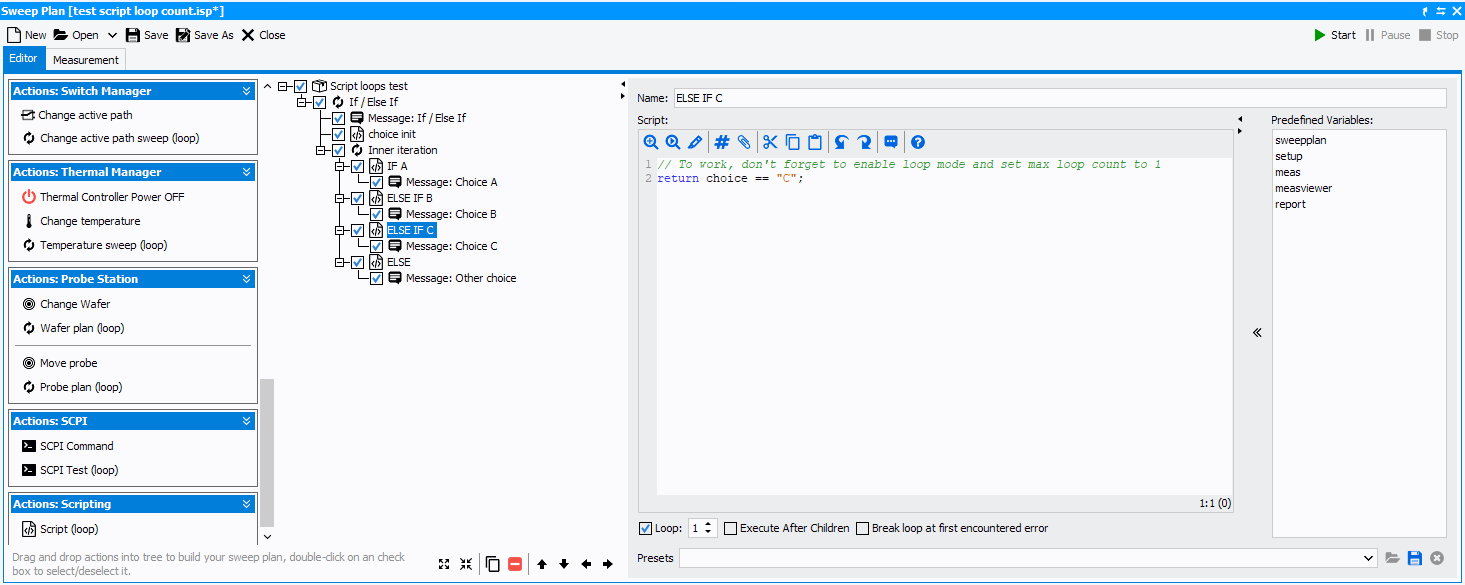Image resolution: width=1465 pixels, height=585 pixels.
Task: Toggle checkbox for Script loops test node
Action: point(301,86)
